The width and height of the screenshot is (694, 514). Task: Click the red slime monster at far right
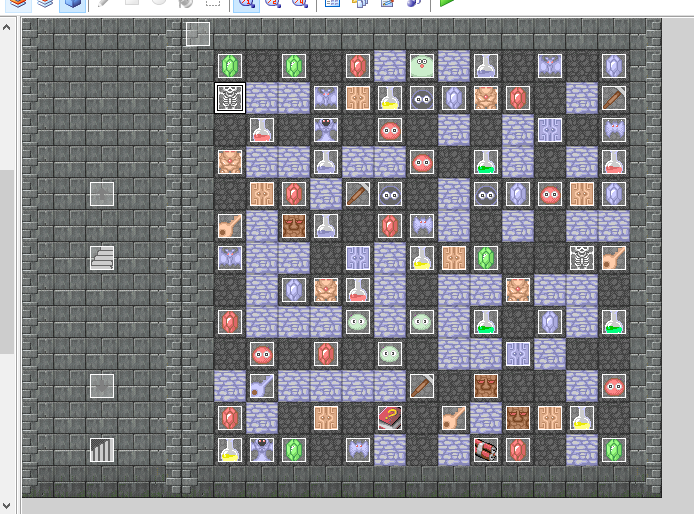tap(614, 386)
